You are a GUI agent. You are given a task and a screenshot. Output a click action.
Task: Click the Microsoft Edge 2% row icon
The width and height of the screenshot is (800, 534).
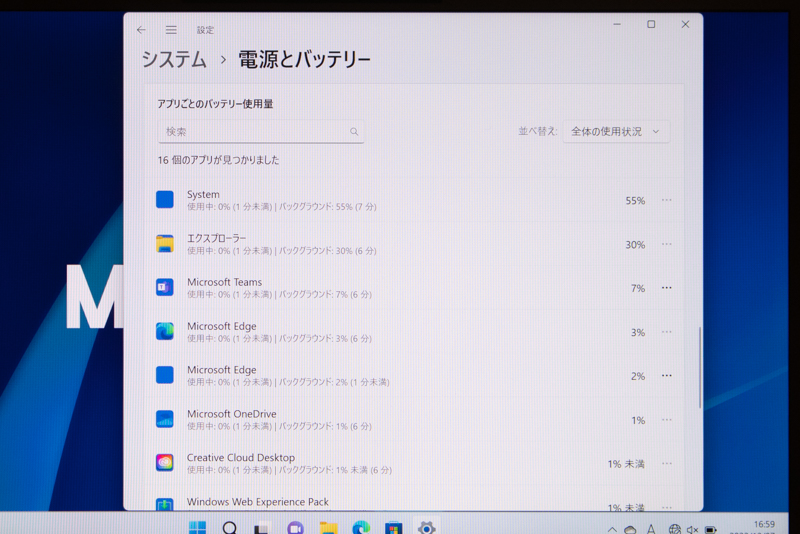click(x=165, y=375)
